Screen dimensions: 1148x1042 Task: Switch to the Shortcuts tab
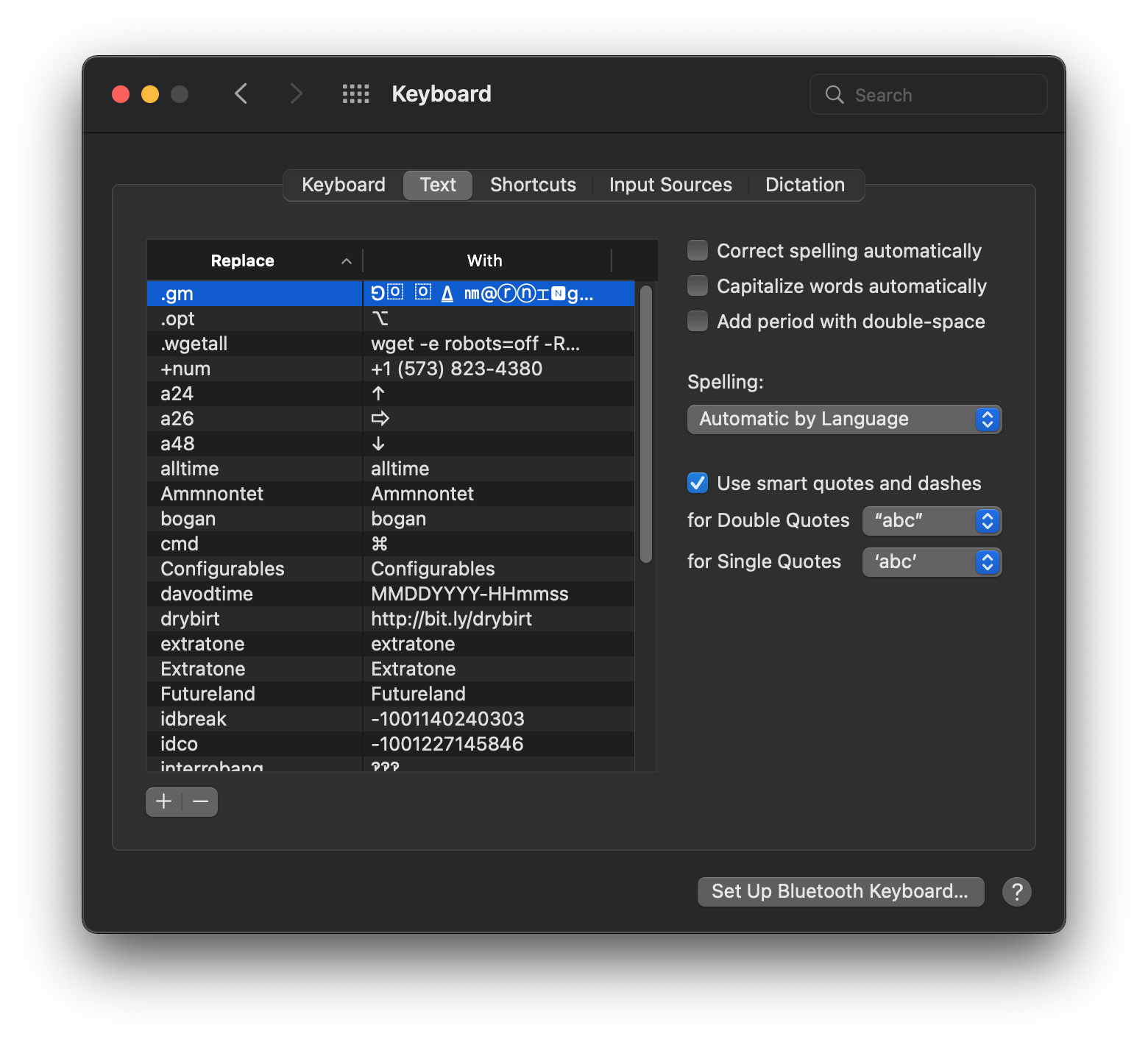pos(533,185)
